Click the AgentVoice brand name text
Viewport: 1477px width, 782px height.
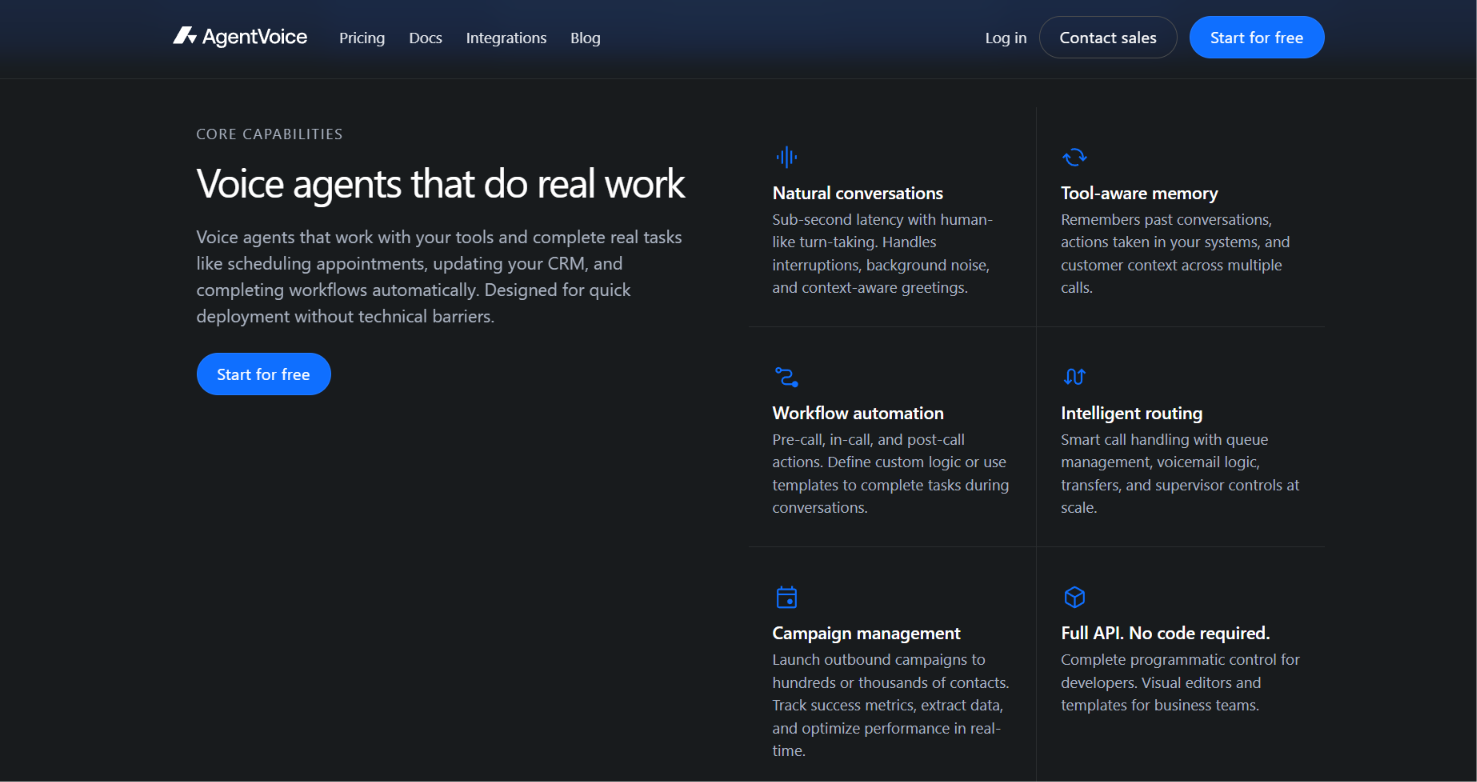254,37
